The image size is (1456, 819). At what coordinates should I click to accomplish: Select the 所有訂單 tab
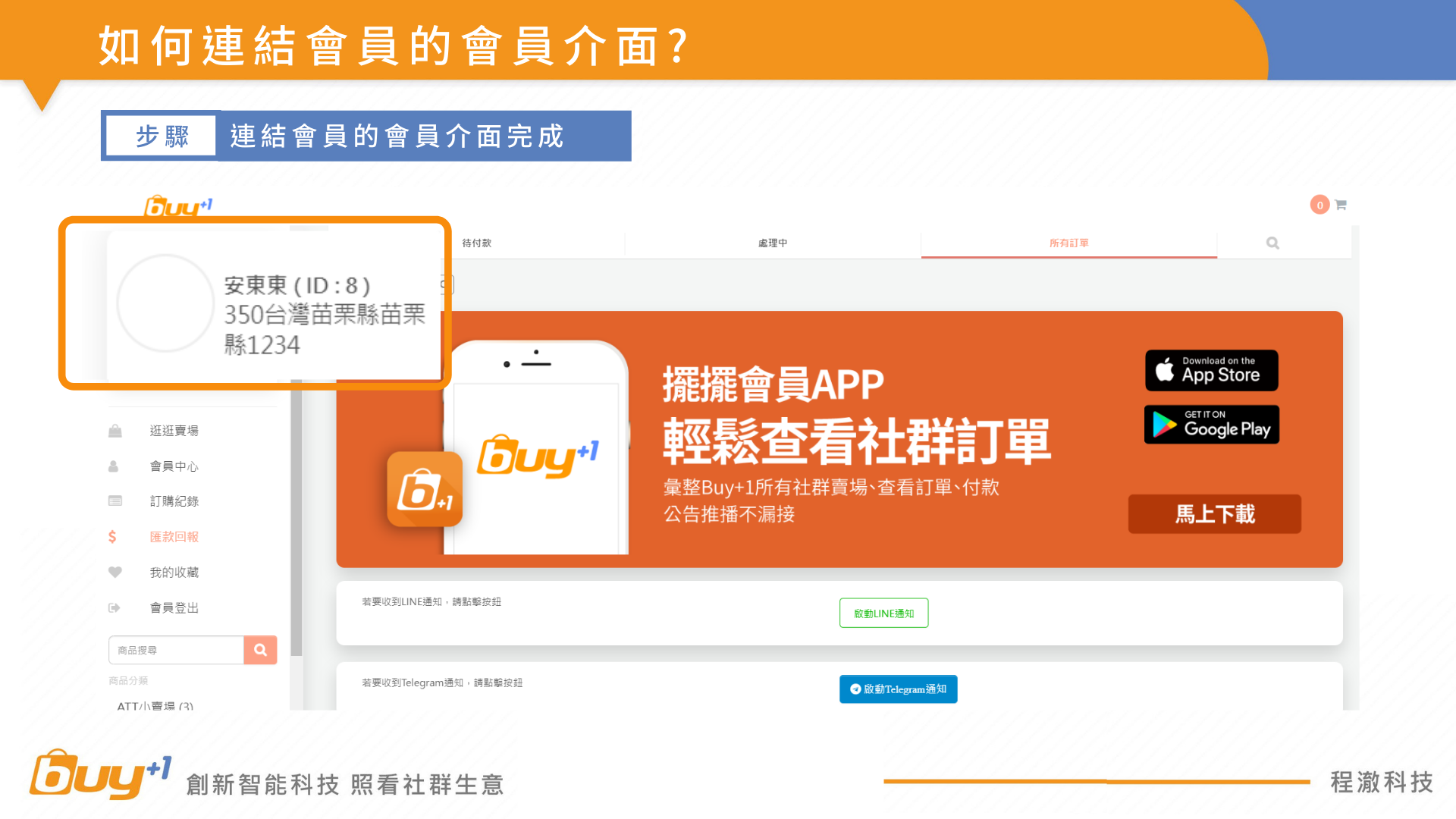1068,243
